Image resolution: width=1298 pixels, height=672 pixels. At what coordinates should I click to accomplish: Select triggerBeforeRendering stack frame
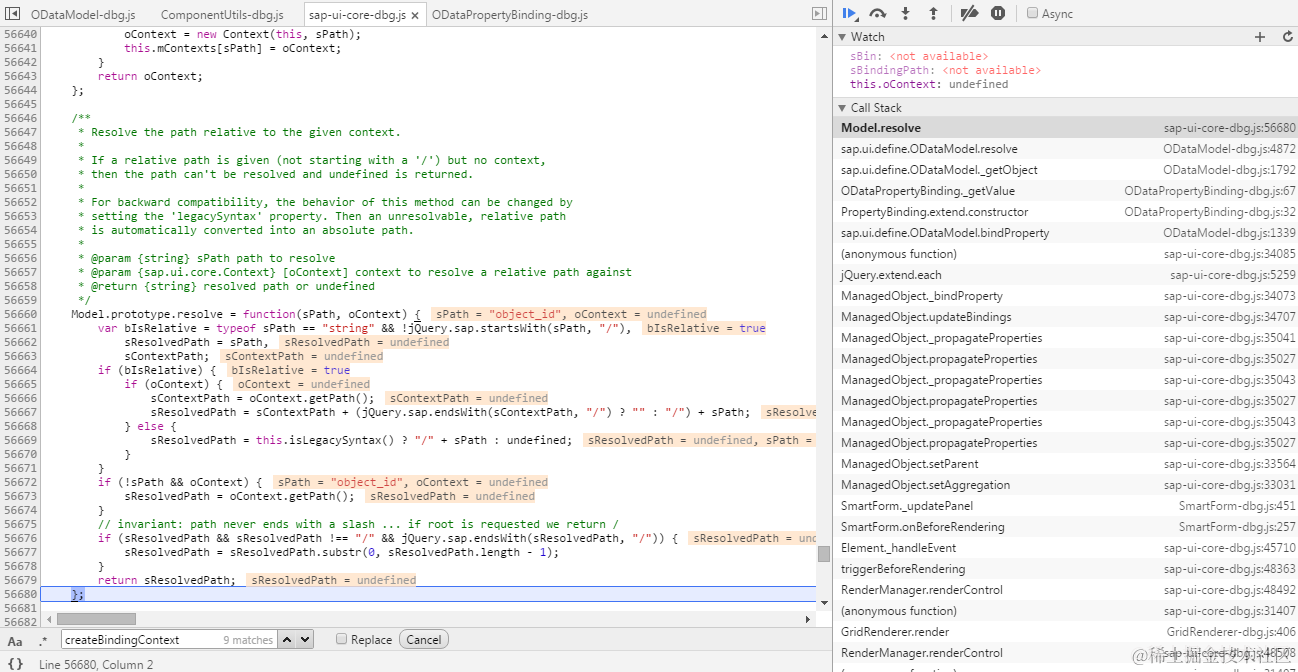[x=1065, y=569]
